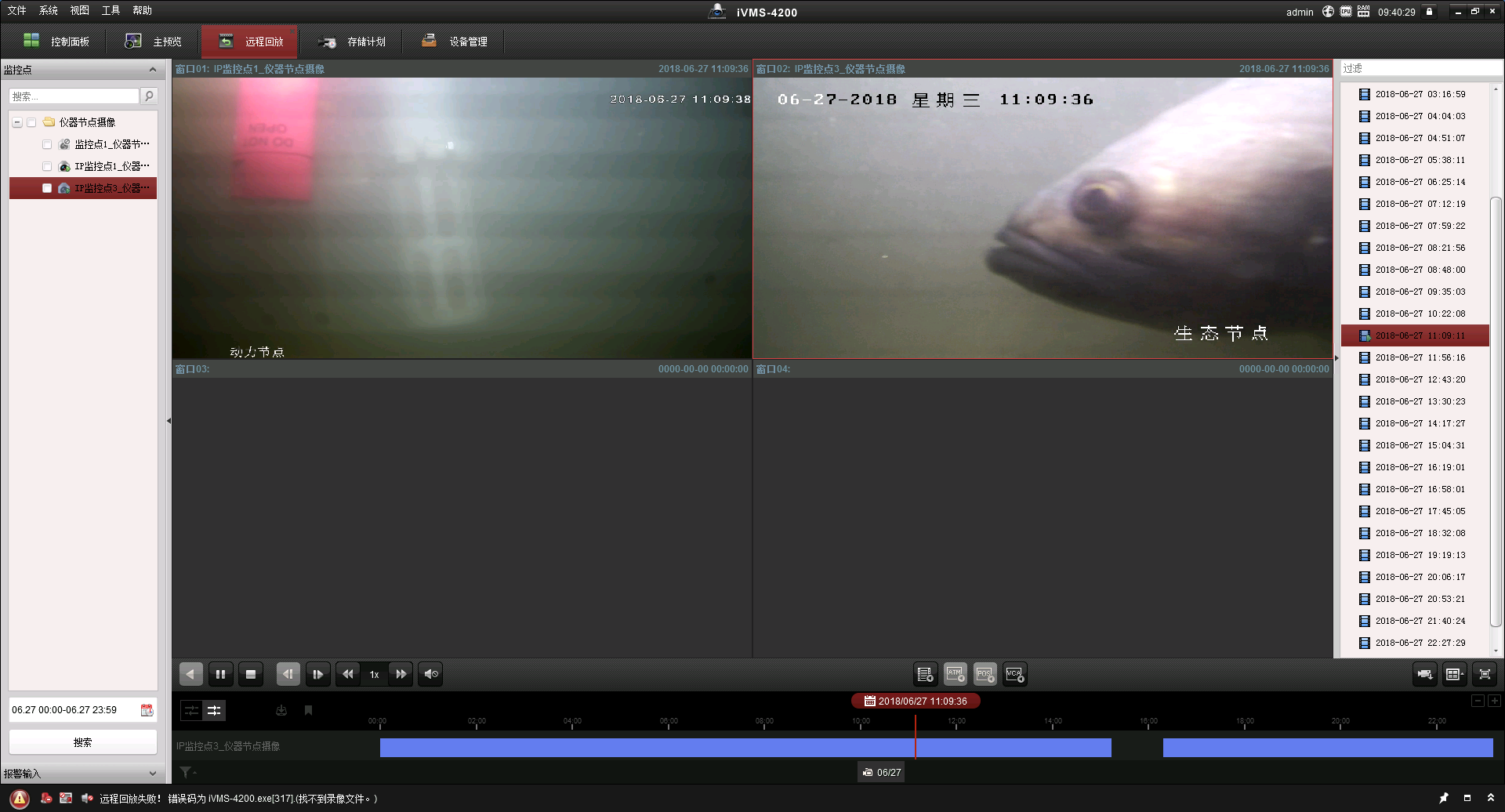
Task: Open the 工具 menu
Action: (111, 10)
